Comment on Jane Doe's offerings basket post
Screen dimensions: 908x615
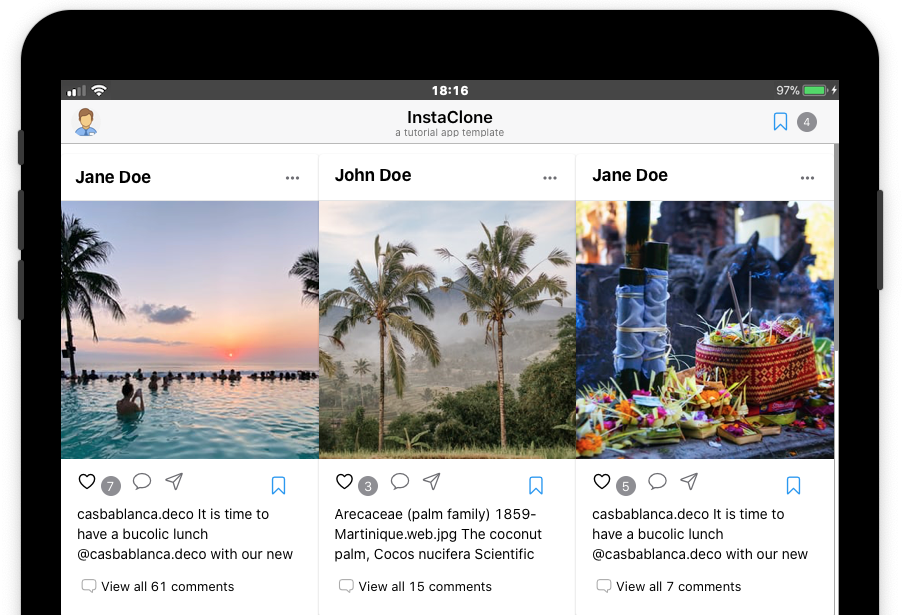[657, 482]
